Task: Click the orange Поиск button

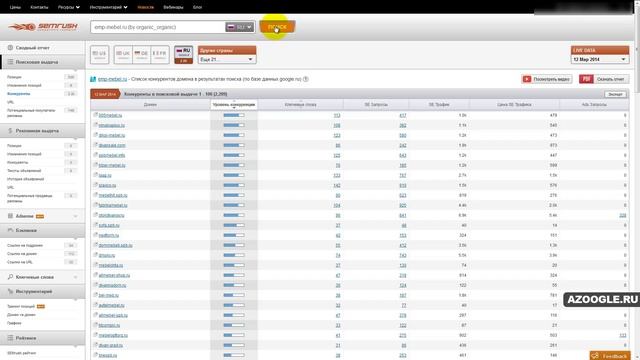Action: [277, 27]
